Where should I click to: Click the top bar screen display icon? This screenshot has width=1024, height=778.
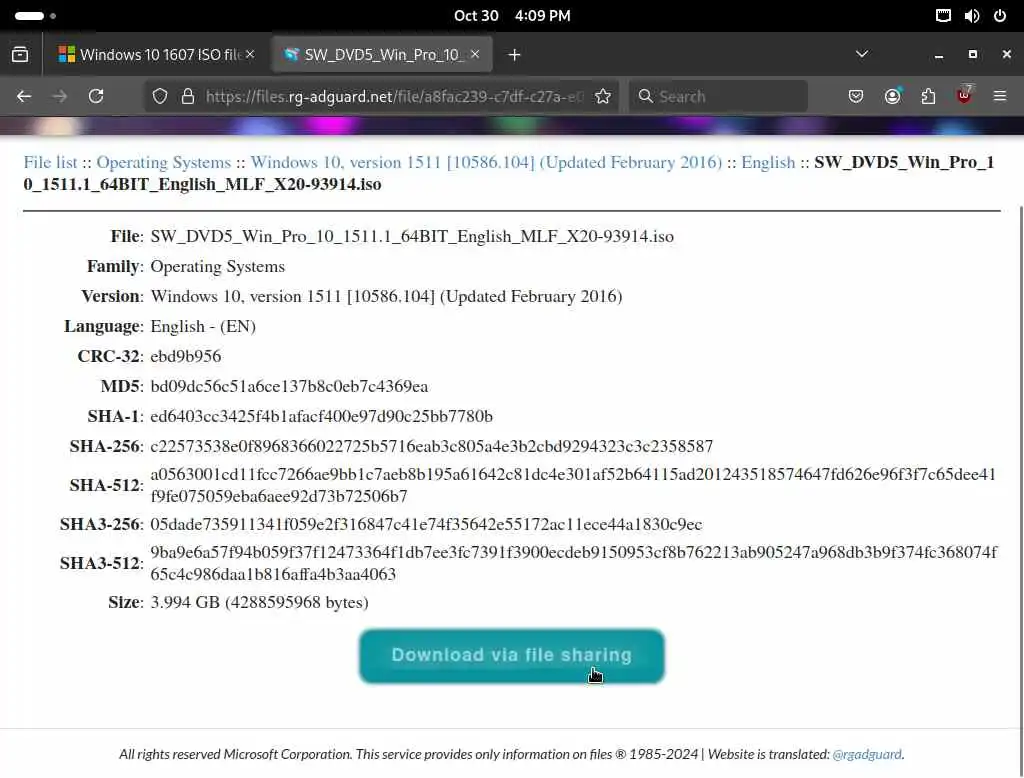pyautogui.click(x=943, y=16)
